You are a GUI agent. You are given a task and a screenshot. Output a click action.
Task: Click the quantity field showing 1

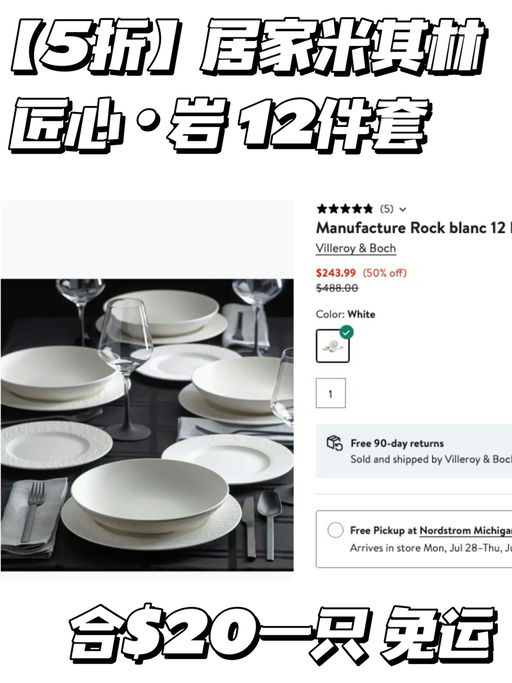click(331, 393)
